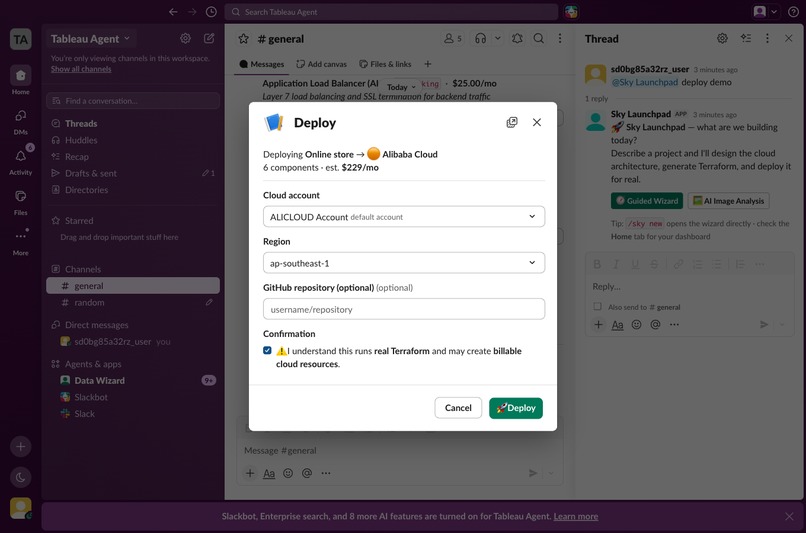Click the GitHub repository input field
The width and height of the screenshot is (806, 533).
404,309
